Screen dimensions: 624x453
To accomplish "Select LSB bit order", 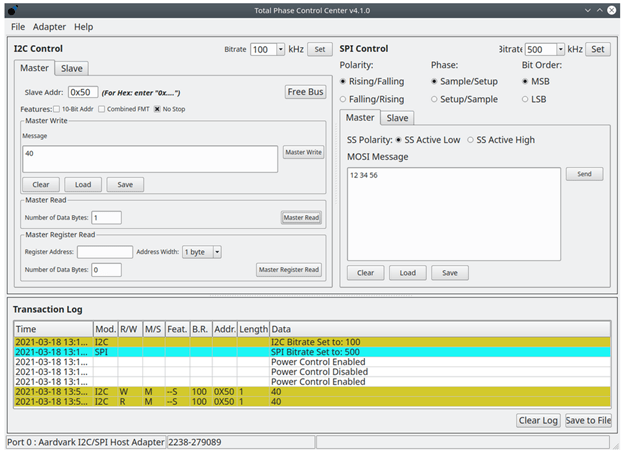I will (x=525, y=99).
